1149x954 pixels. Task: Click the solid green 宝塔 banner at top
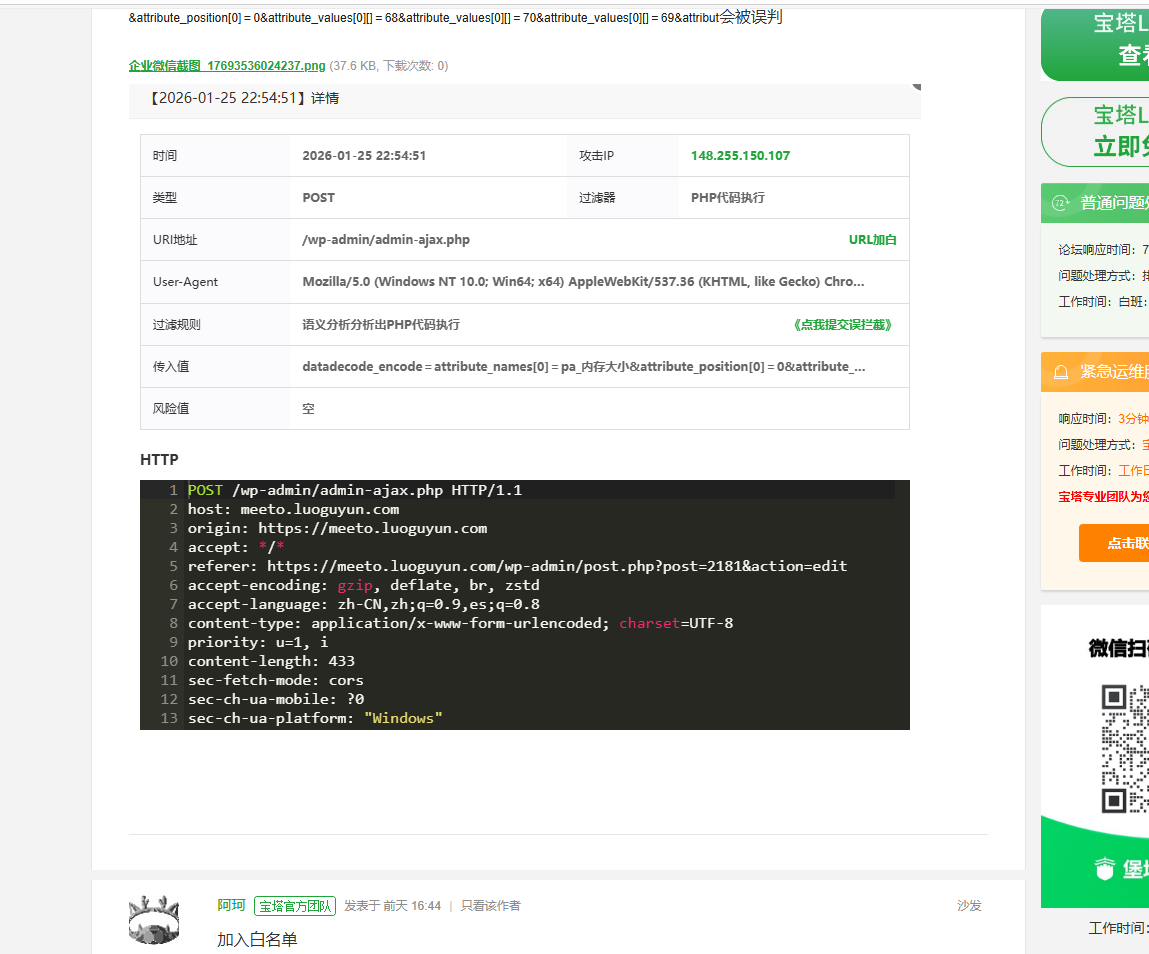coord(1096,42)
